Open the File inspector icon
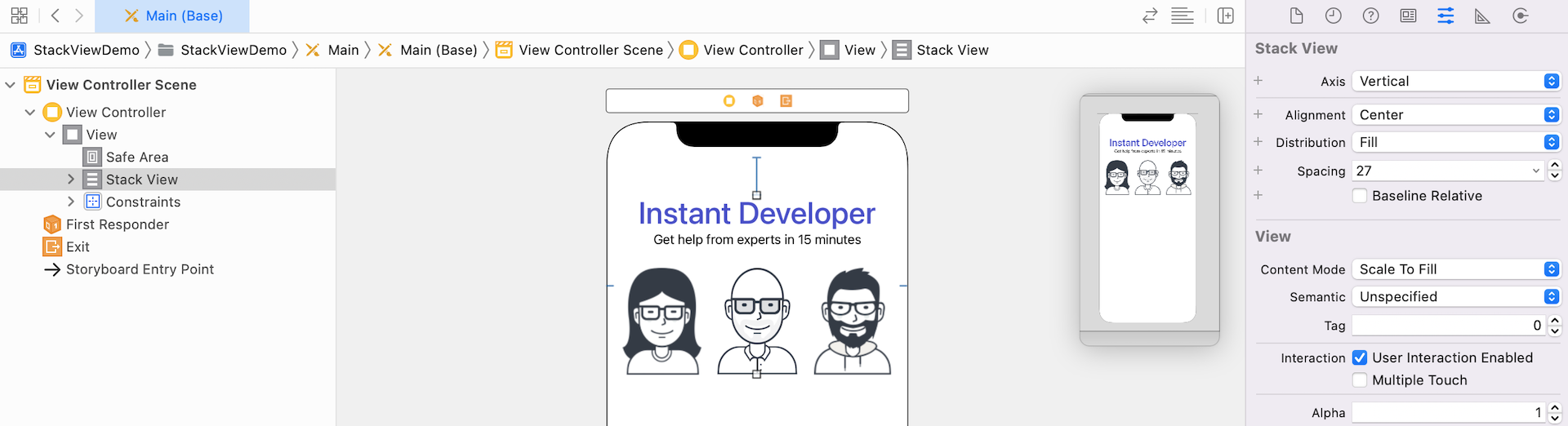 point(1296,16)
